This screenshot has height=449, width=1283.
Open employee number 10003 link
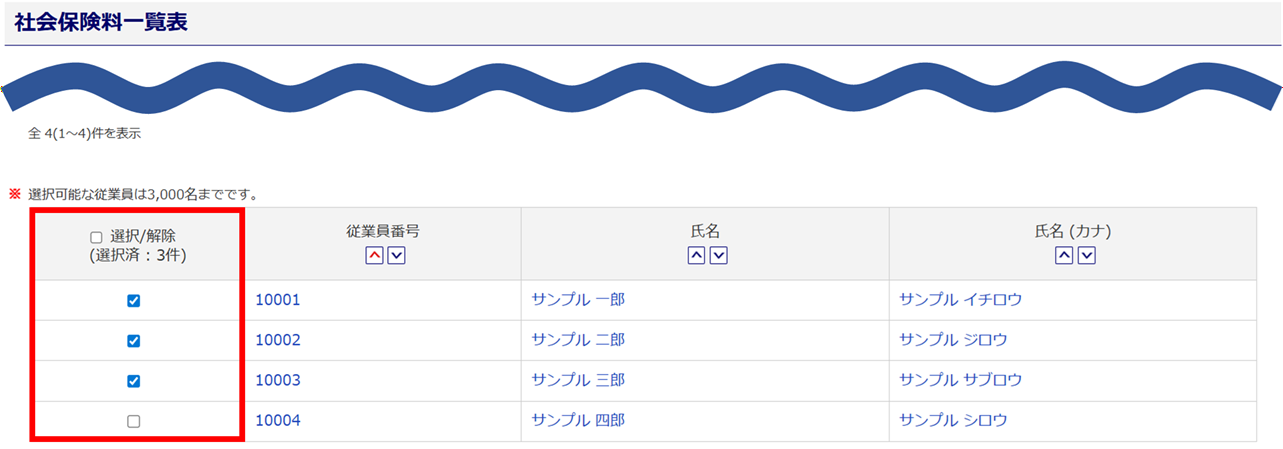278,380
